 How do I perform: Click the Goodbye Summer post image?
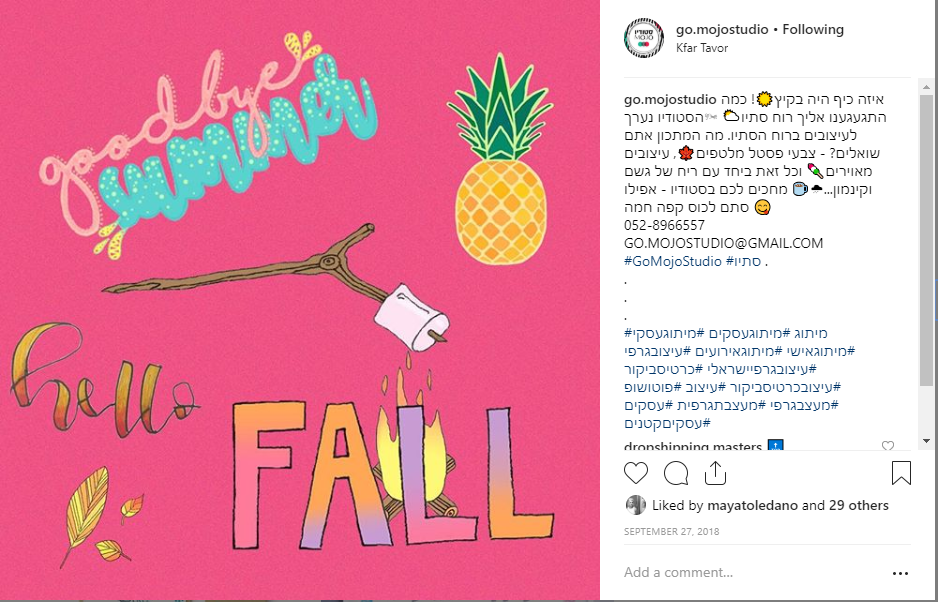point(300,299)
